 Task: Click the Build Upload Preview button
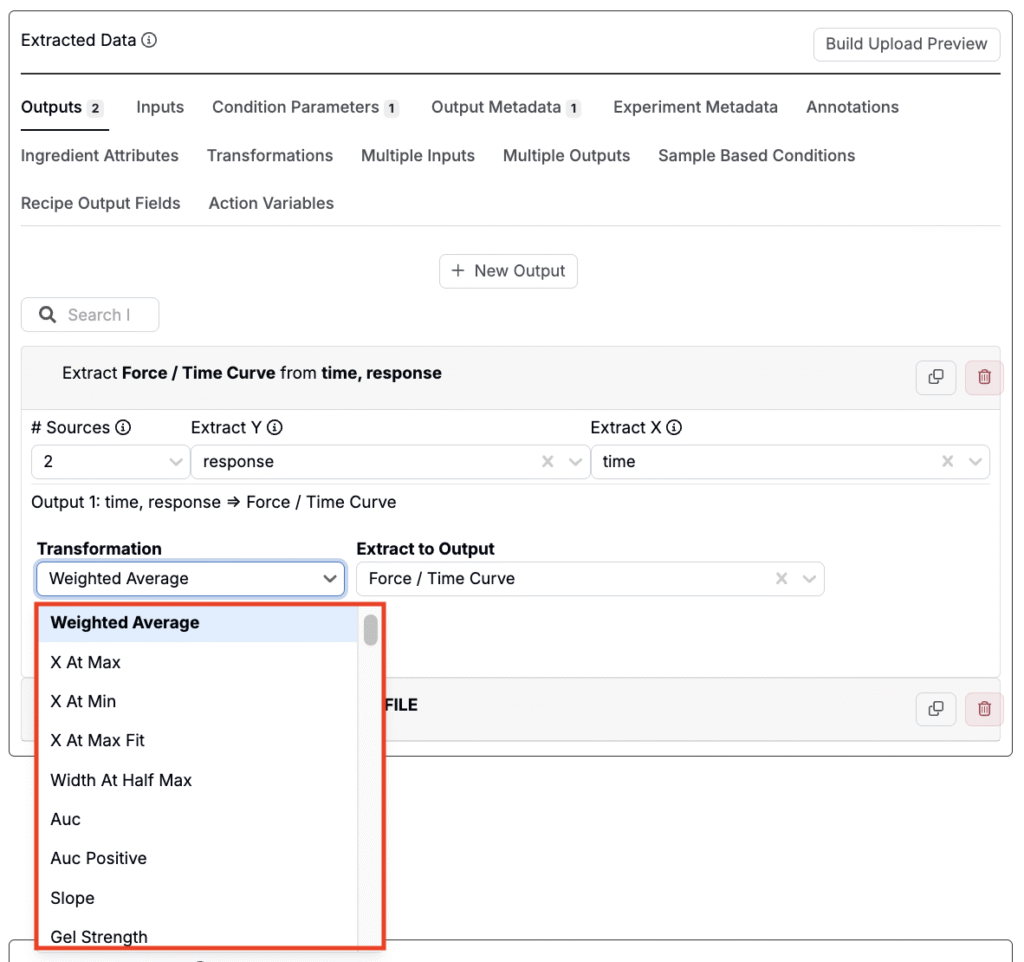906,44
